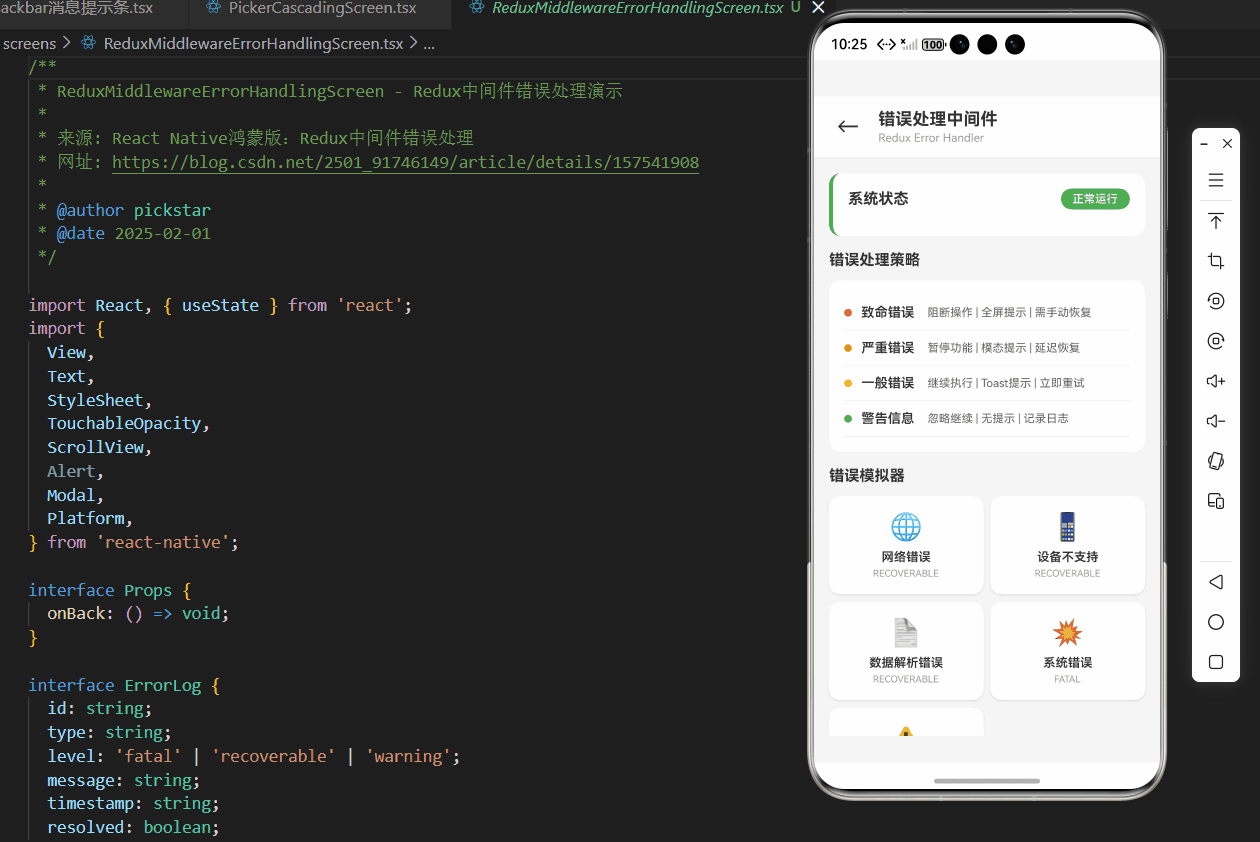Click the React icon on PickerCascadingScreen.tsx tab
The height and width of the screenshot is (842, 1260).
(x=213, y=8)
